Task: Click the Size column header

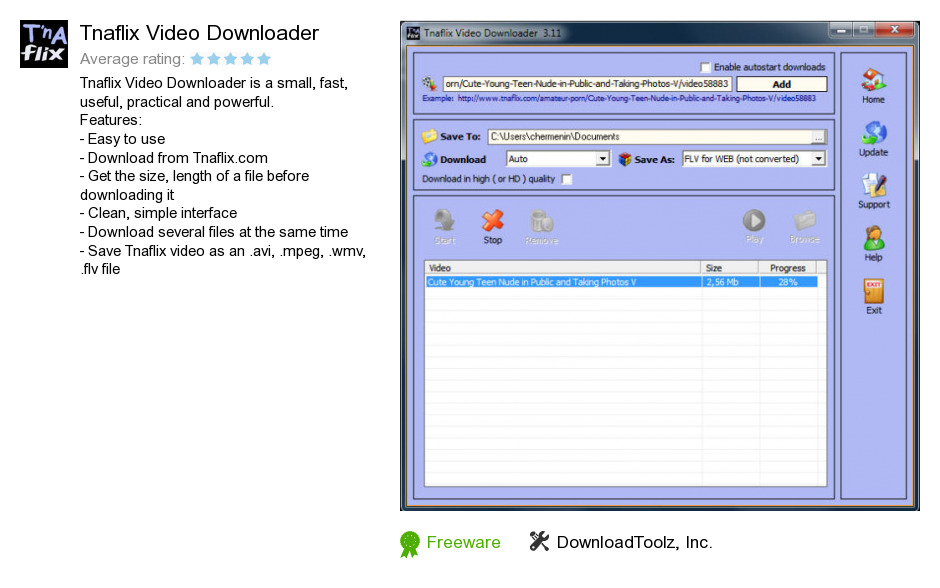Action: 730,267
